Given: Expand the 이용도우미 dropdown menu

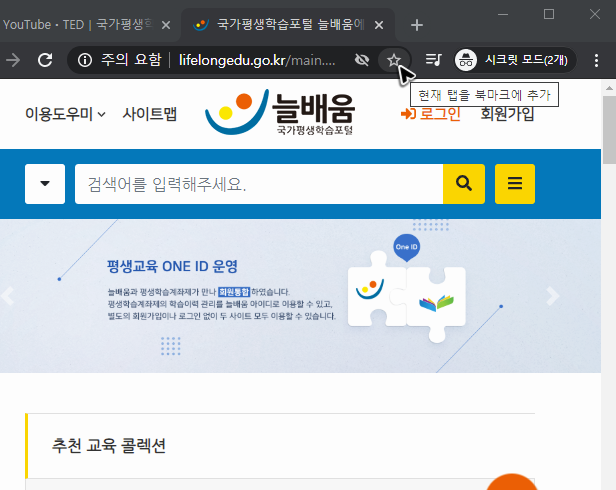Looking at the screenshot, I should click(65, 114).
